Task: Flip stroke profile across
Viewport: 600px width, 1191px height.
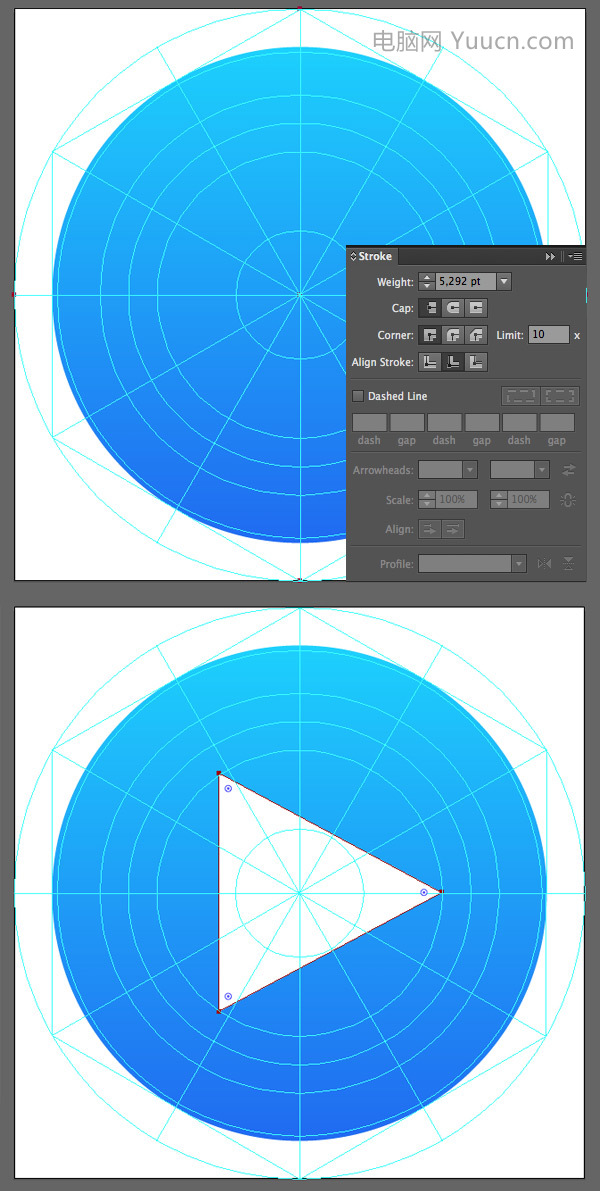Action: (x=568, y=564)
